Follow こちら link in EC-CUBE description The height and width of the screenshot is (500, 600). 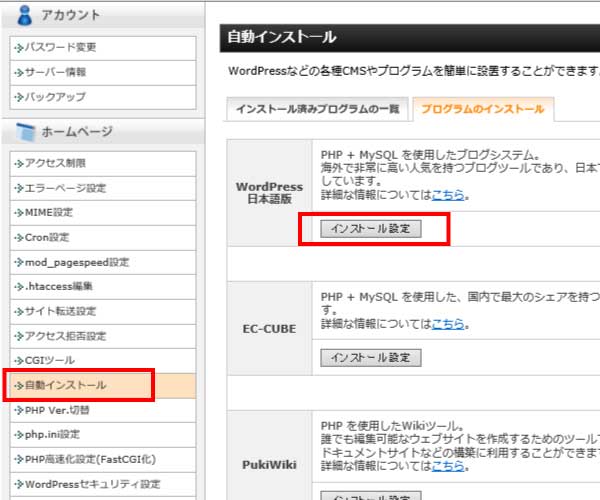tap(448, 324)
